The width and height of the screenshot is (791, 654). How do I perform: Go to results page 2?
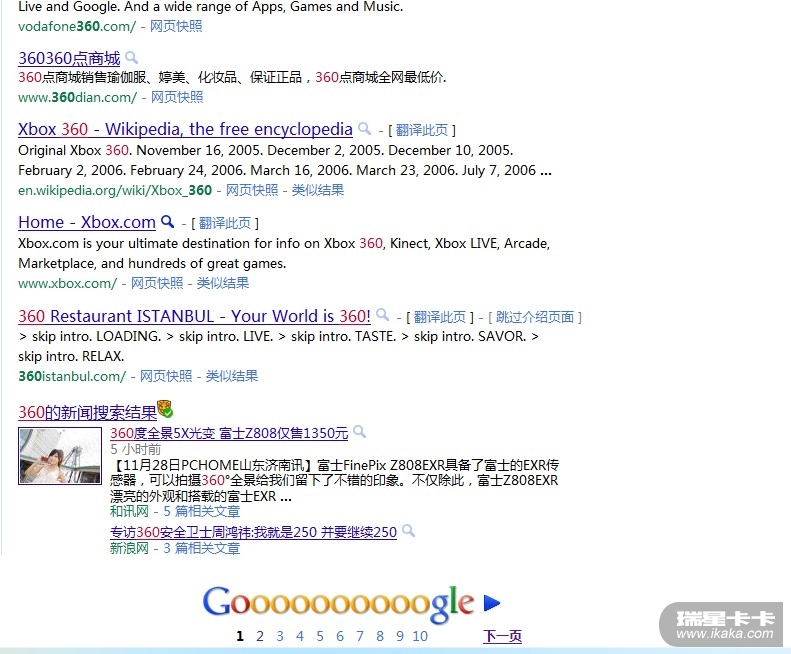(260, 636)
